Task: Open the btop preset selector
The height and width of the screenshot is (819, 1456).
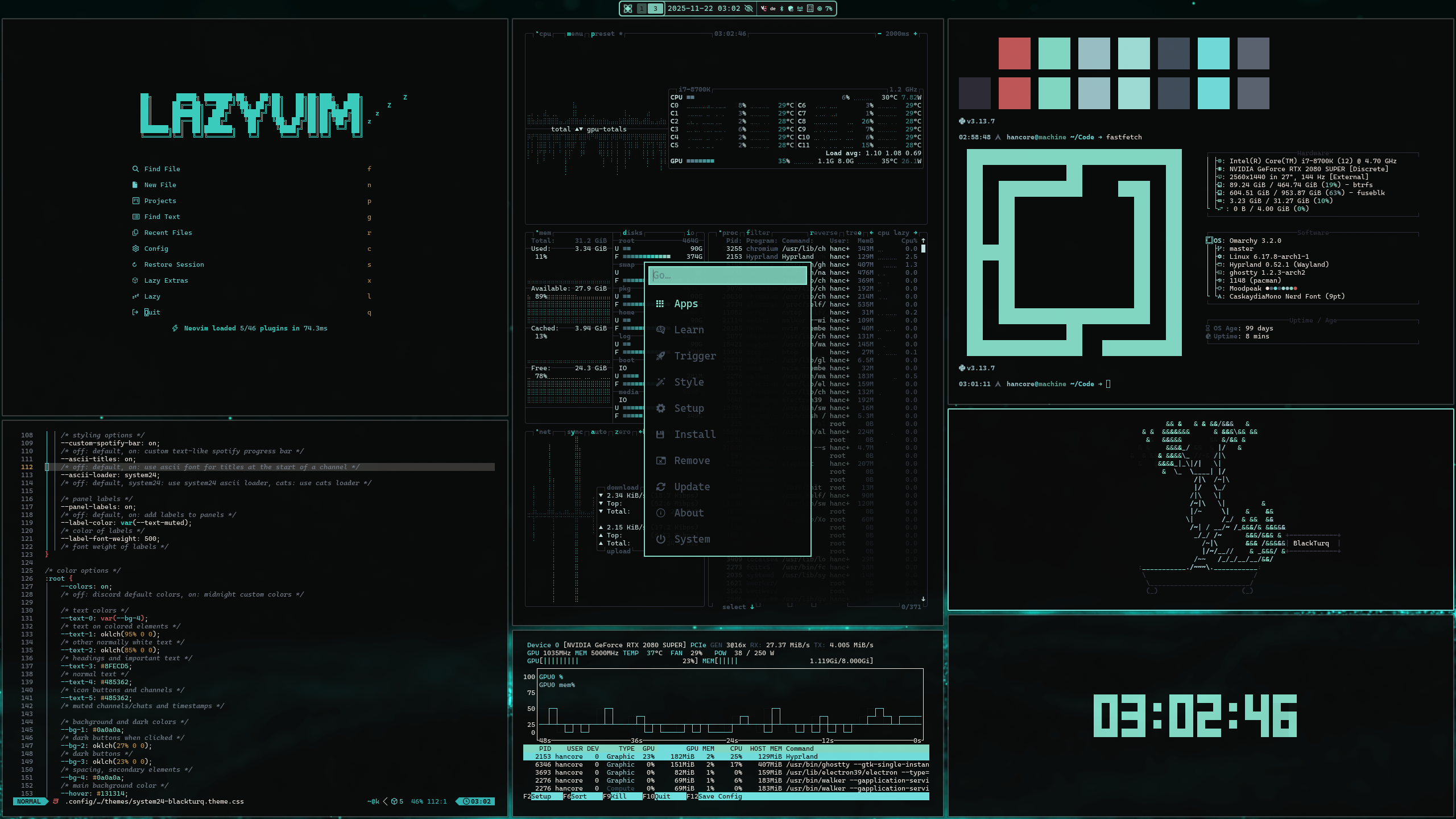Action: (603, 34)
